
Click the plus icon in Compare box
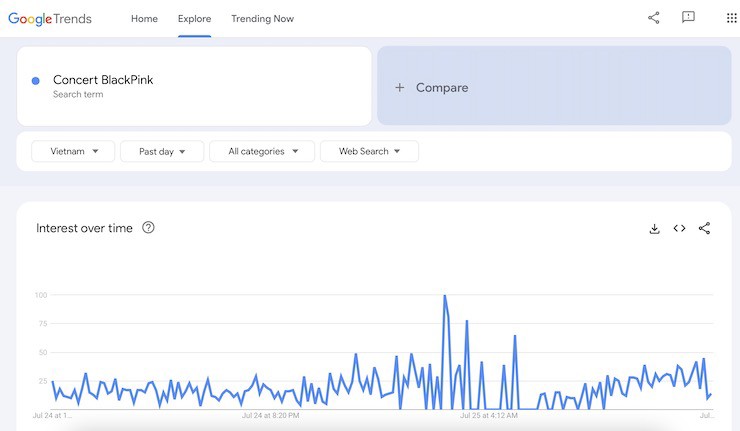pyautogui.click(x=400, y=88)
